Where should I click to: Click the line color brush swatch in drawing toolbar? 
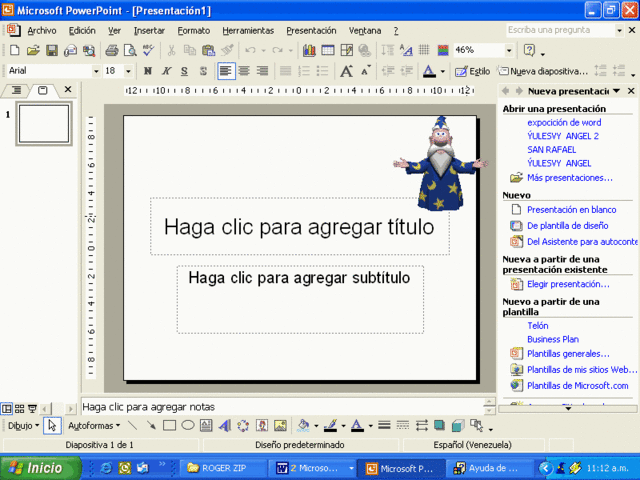pos(331,426)
